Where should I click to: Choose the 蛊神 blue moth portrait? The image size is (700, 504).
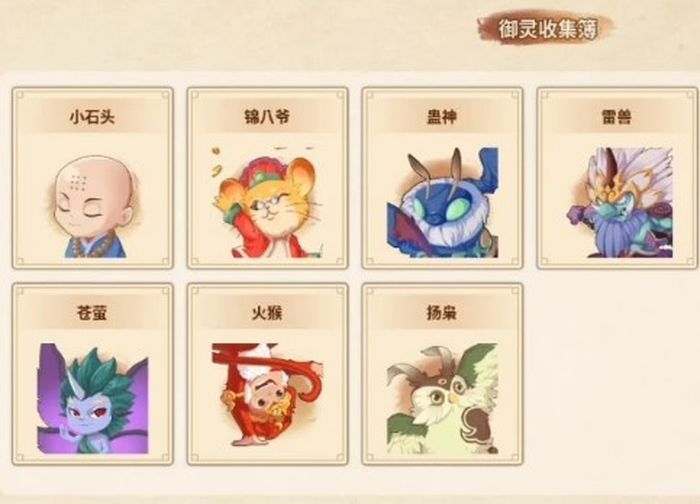pyautogui.click(x=442, y=203)
